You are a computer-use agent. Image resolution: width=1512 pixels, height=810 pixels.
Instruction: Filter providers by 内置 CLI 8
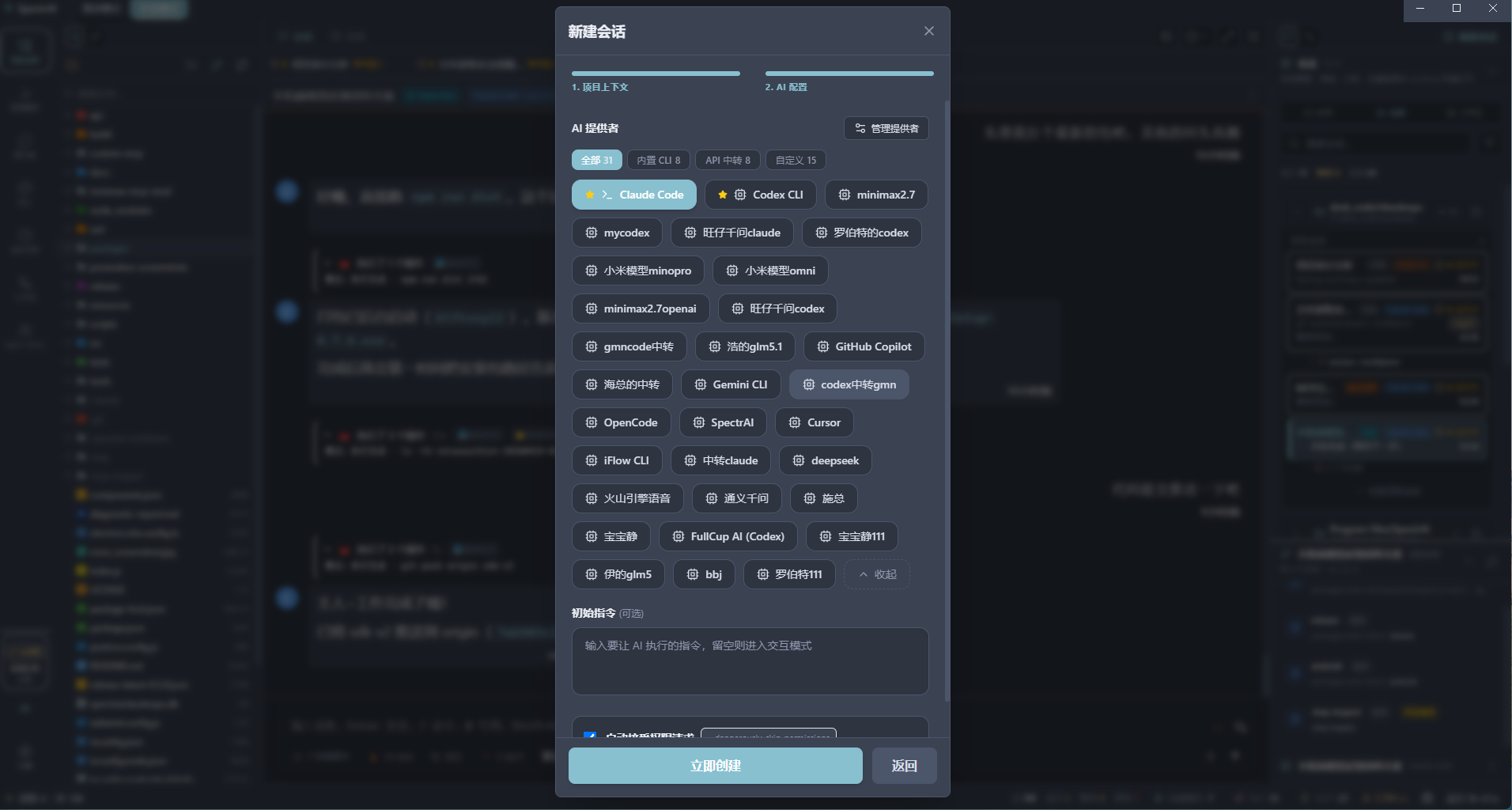[x=658, y=160]
